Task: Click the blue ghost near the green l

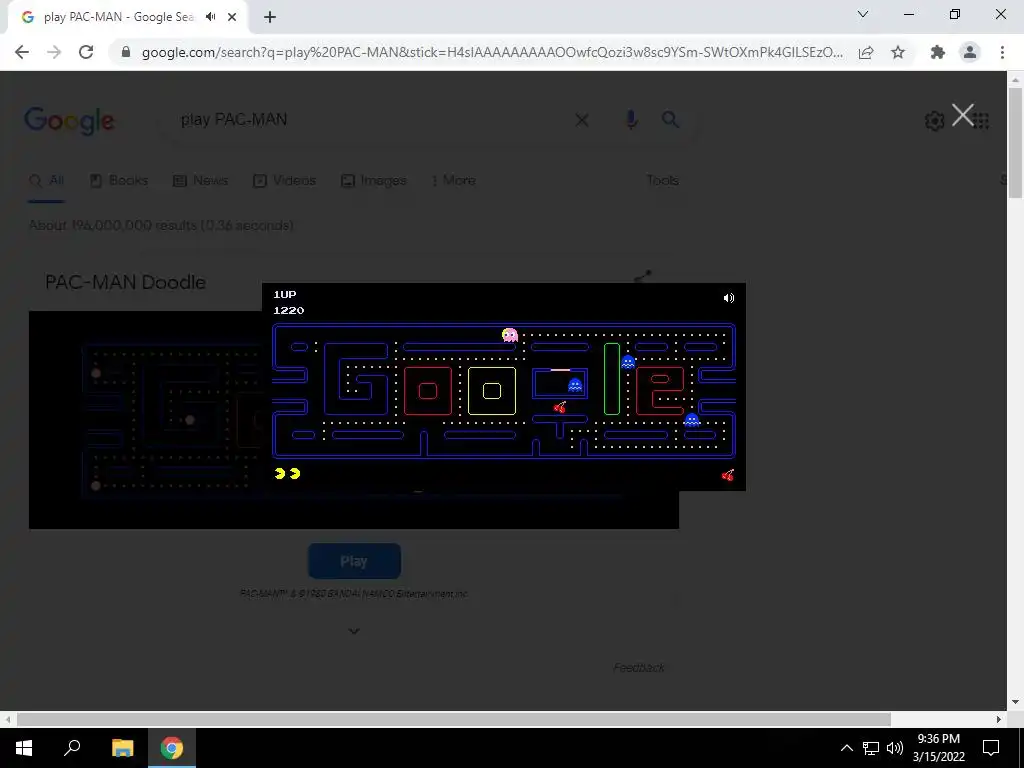Action: [x=628, y=361]
